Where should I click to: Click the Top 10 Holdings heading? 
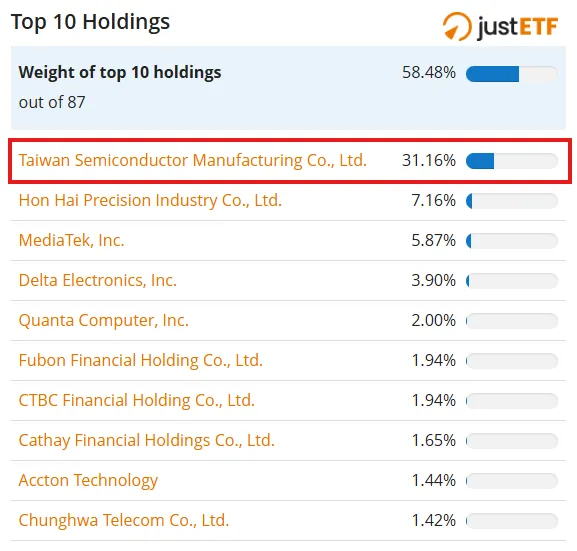[x=91, y=22]
